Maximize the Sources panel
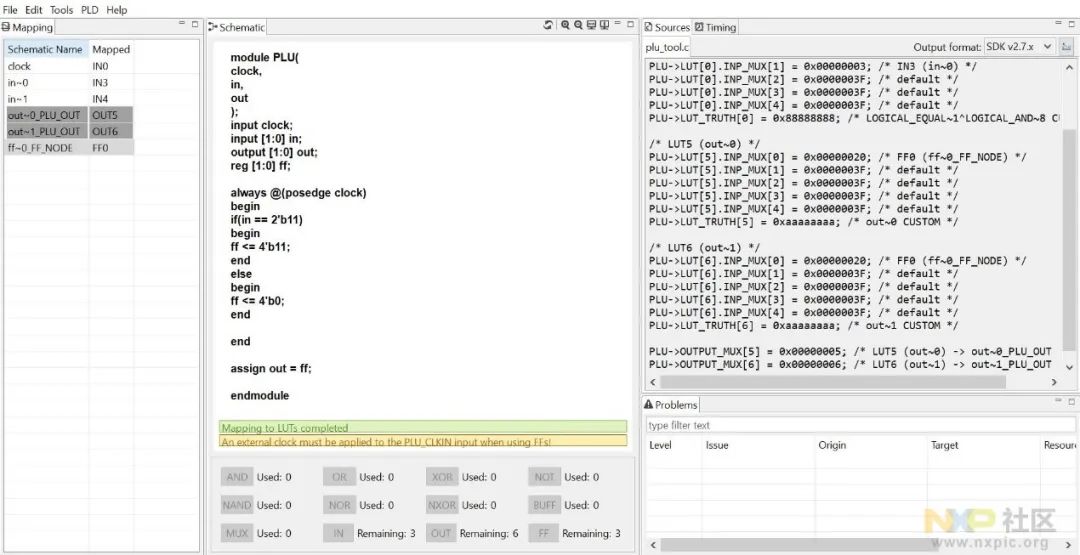1080x555 pixels. click(1071, 23)
